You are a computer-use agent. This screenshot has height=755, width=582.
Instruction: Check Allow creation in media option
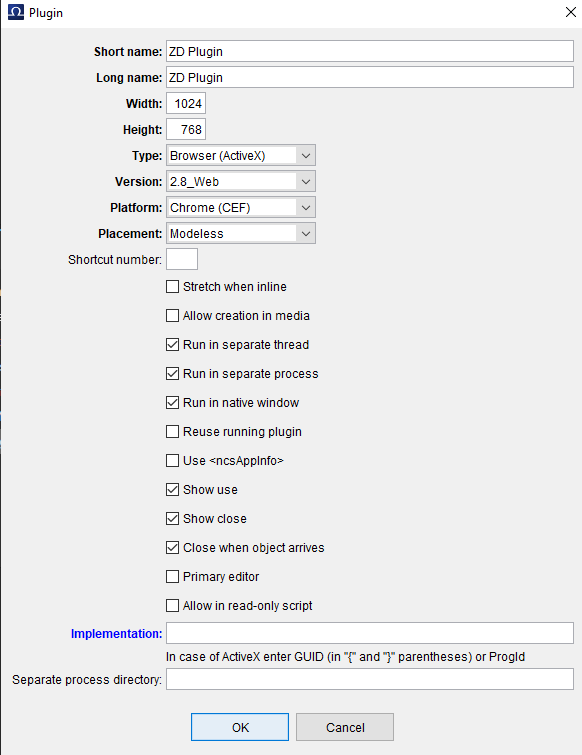tap(172, 316)
